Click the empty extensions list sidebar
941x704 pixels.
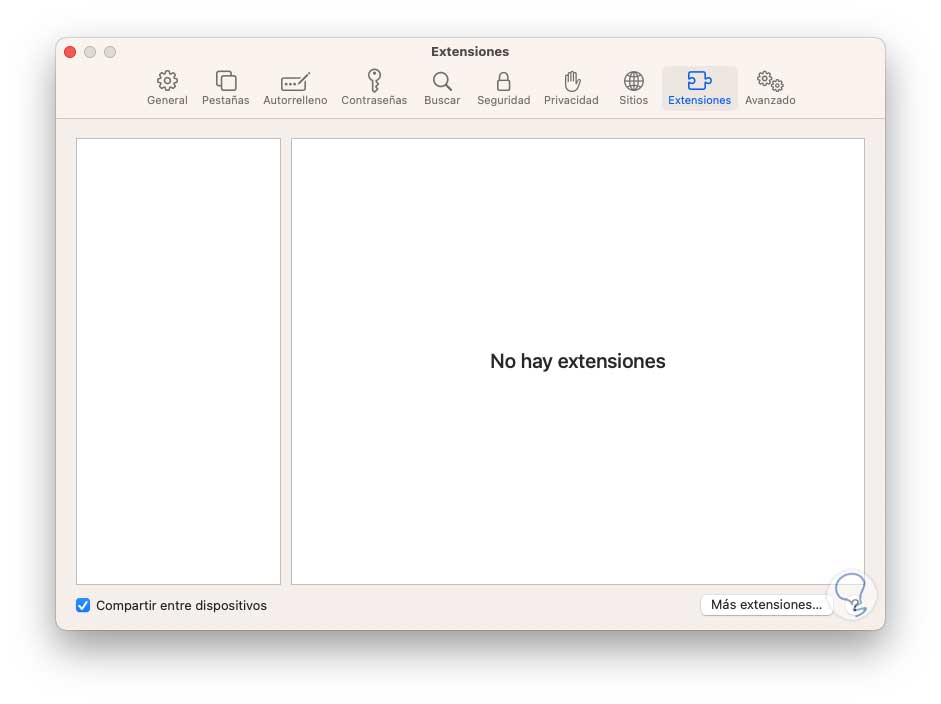(x=178, y=361)
